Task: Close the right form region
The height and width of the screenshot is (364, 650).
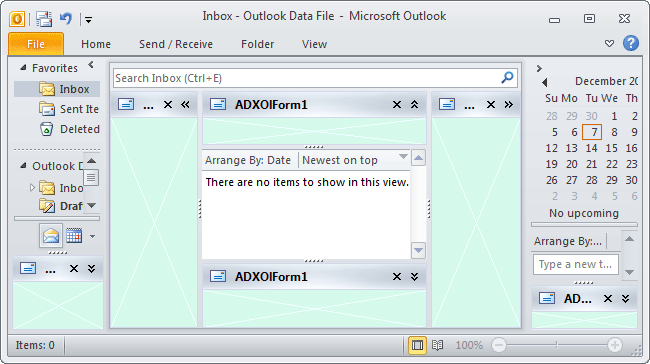Action: tap(491, 104)
